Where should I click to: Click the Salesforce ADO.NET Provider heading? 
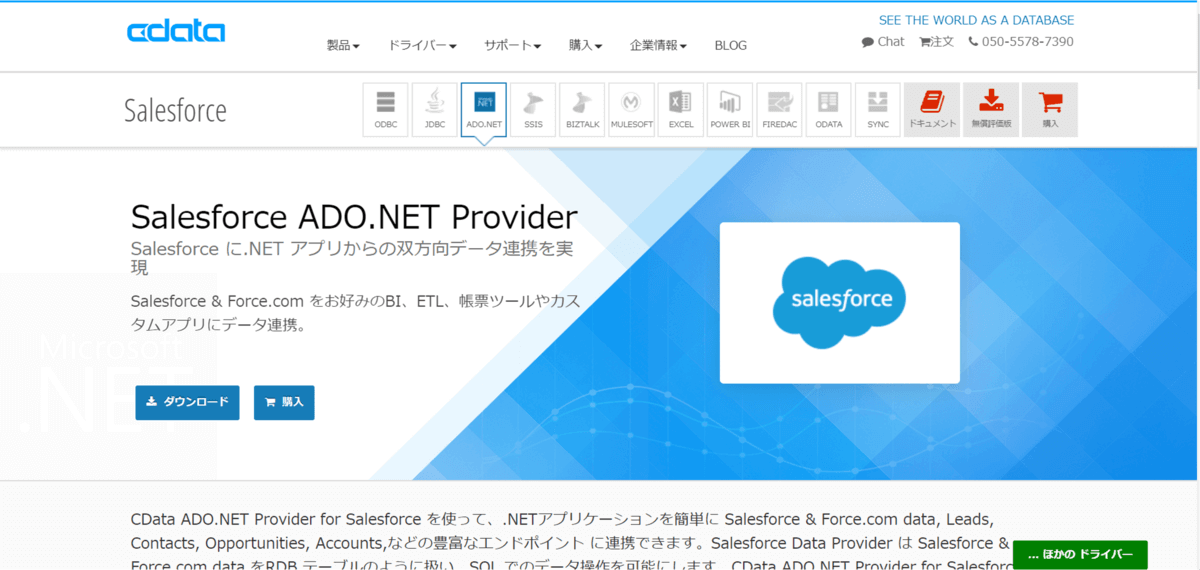[354, 217]
